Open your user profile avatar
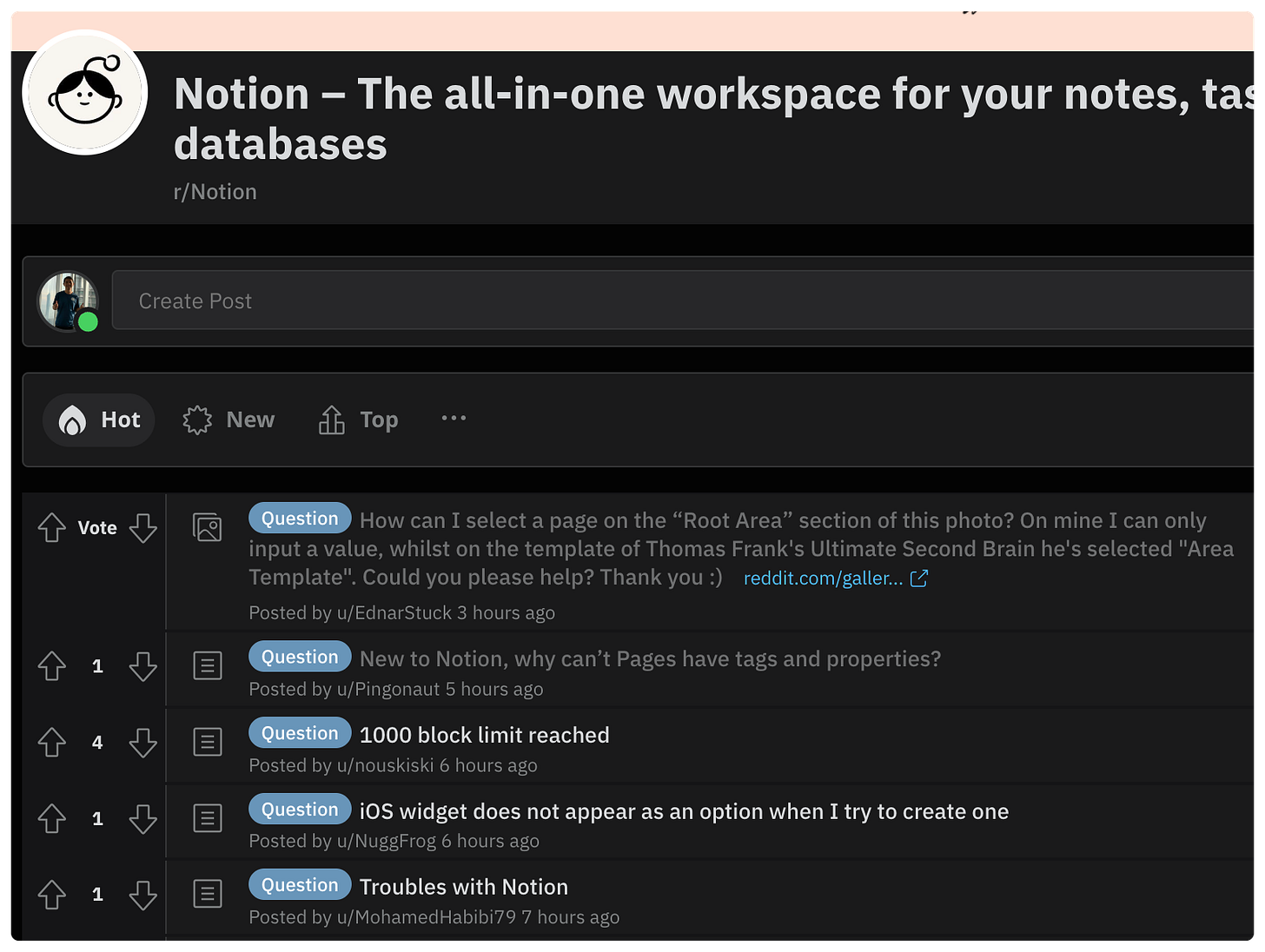The width and height of the screenshot is (1265, 952). 68,301
